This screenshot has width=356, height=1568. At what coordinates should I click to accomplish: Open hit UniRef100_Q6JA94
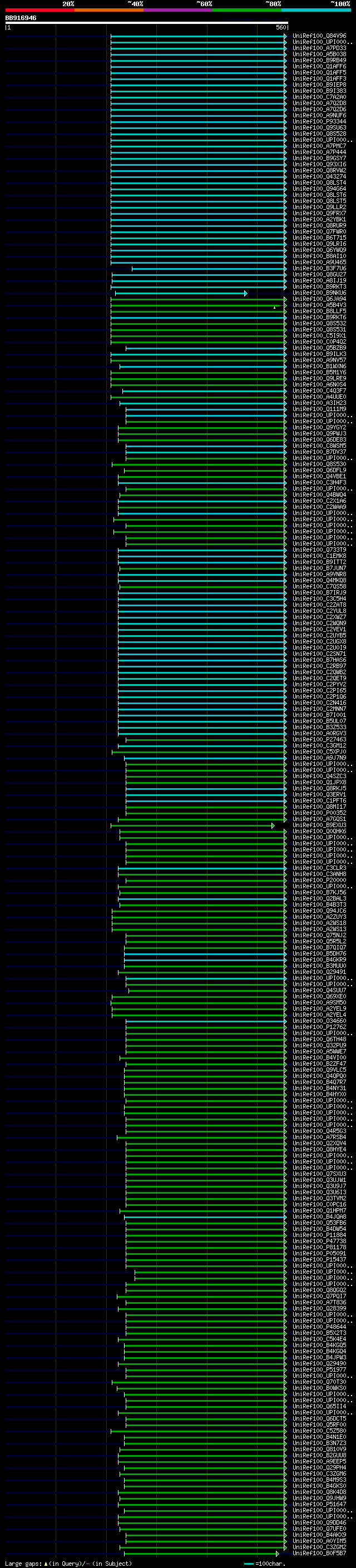tap(319, 299)
